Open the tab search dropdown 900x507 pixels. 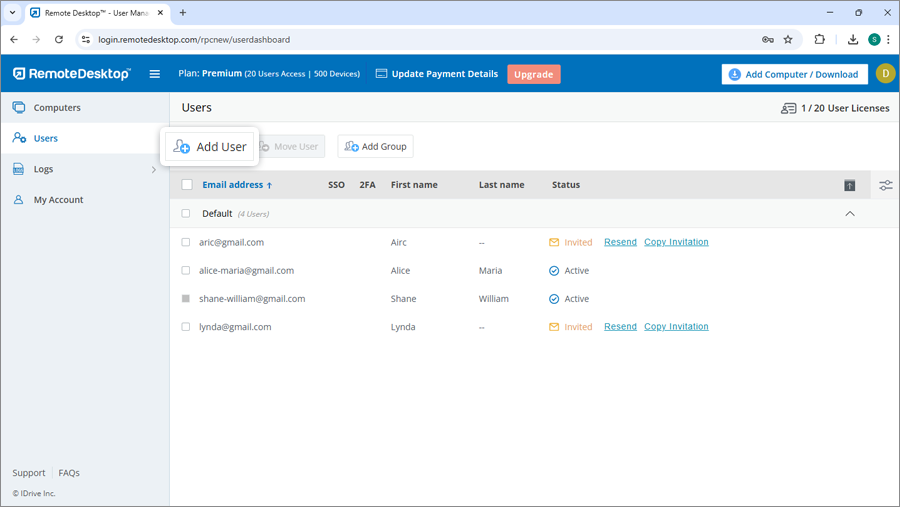coord(12,13)
